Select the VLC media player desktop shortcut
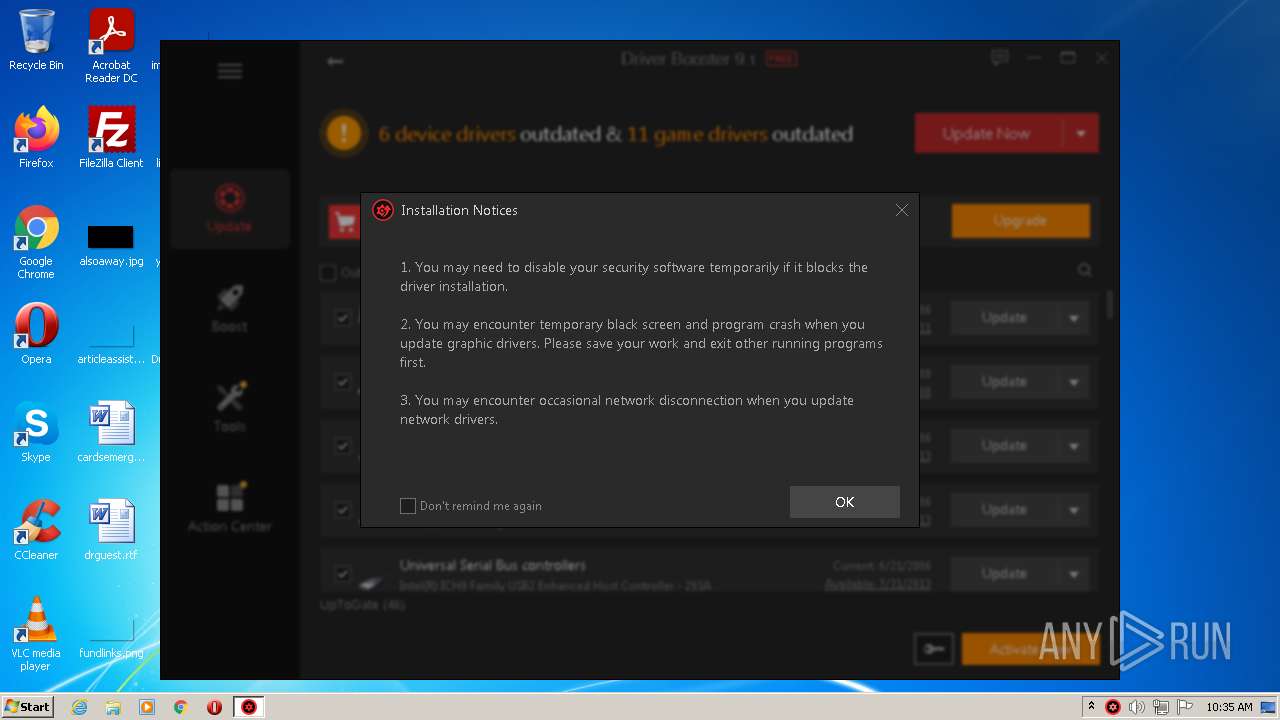 click(36, 634)
